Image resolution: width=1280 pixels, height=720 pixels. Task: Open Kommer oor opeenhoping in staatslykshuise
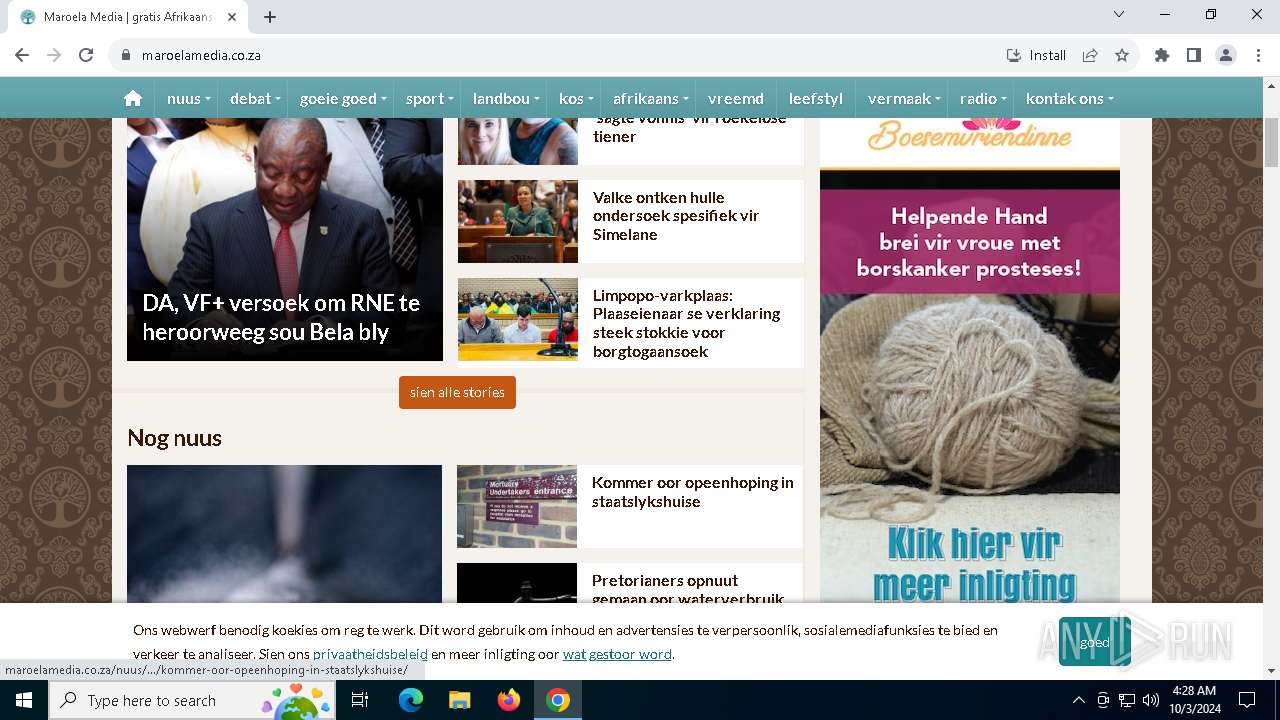tap(692, 492)
